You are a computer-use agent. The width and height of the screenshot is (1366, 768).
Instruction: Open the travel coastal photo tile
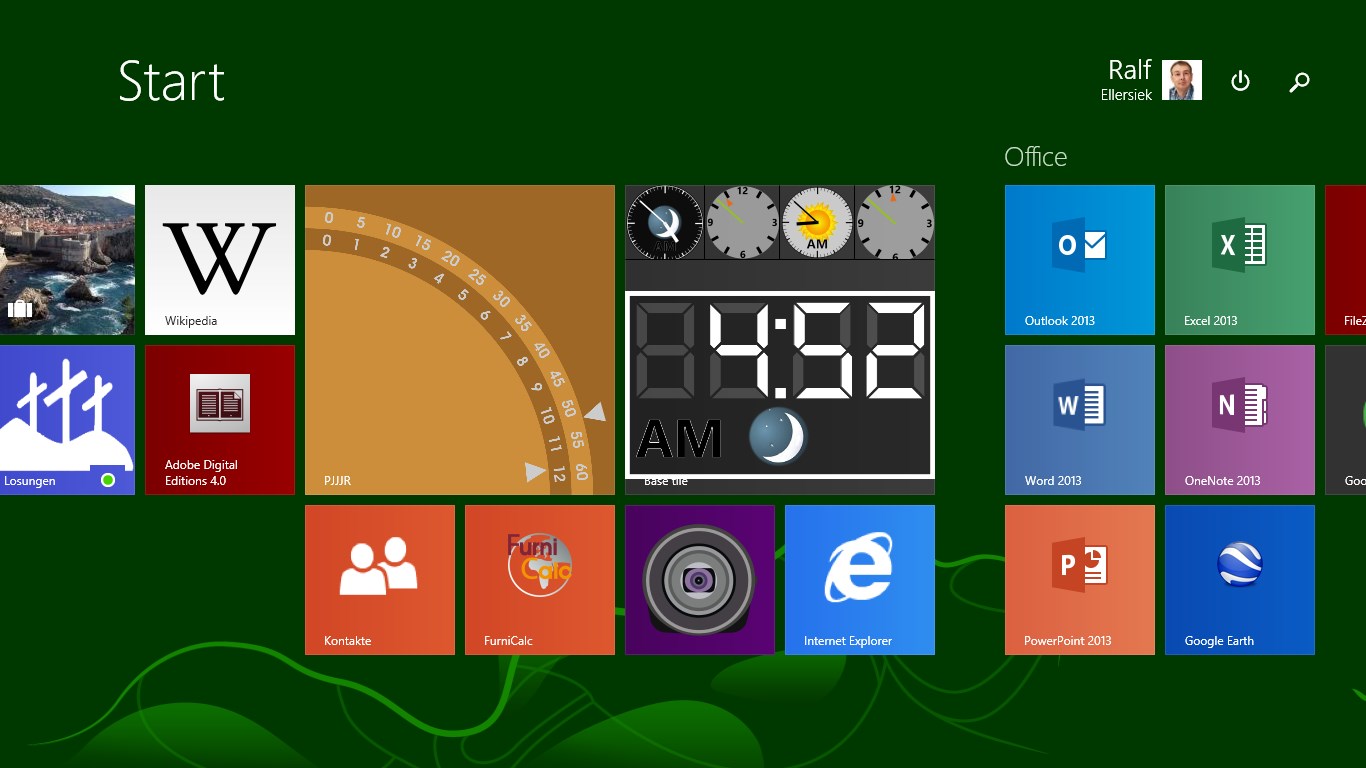click(x=66, y=259)
